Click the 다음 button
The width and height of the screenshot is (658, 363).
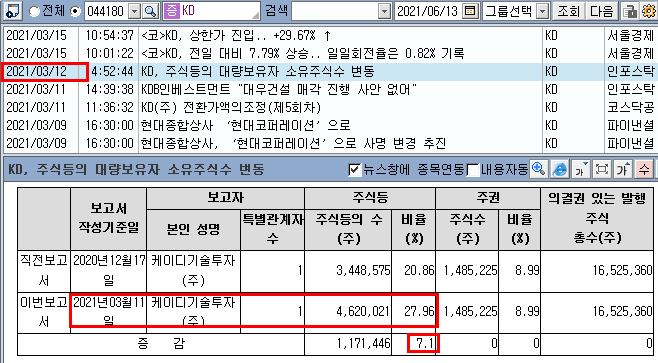click(x=601, y=11)
